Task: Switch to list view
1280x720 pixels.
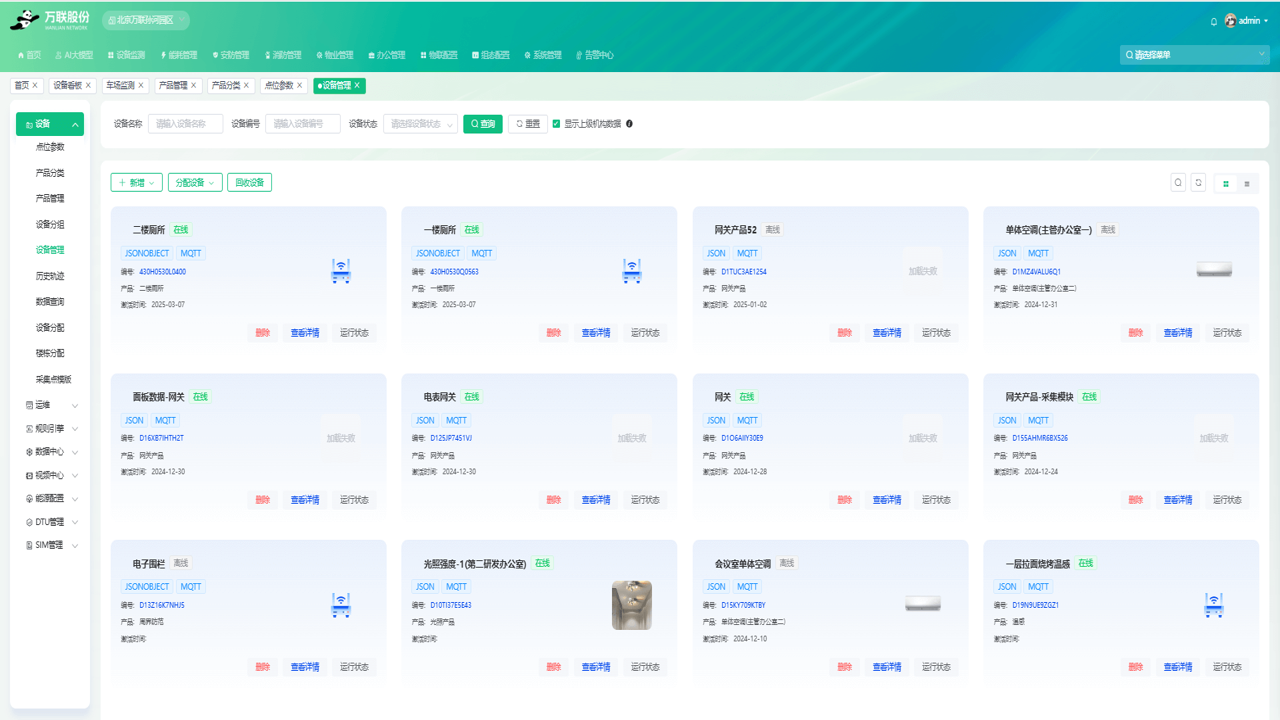Action: [x=1246, y=184]
